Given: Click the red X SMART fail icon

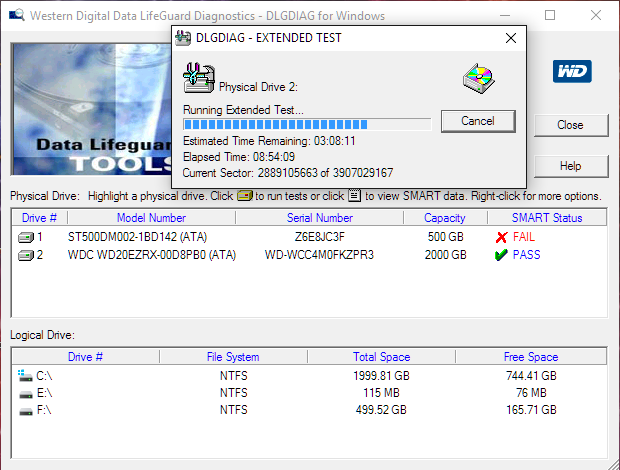Looking at the screenshot, I should 501,237.
